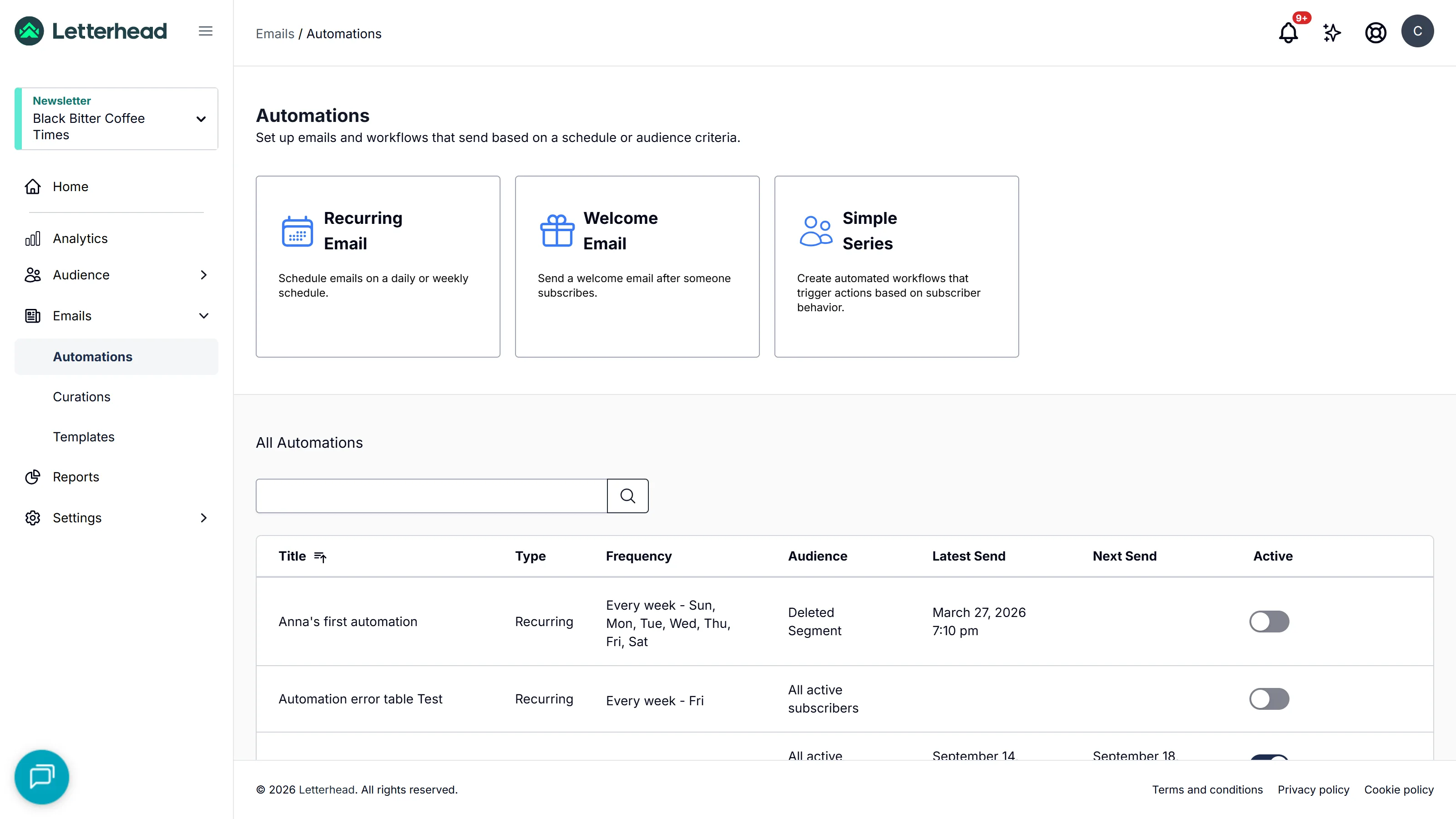Toggle Anna's first automation active switch

(1269, 622)
